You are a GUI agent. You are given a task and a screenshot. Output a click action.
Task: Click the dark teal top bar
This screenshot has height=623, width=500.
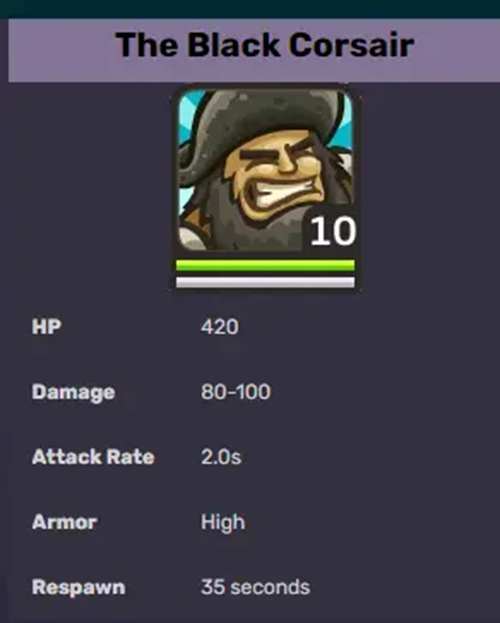[x=250, y=9]
